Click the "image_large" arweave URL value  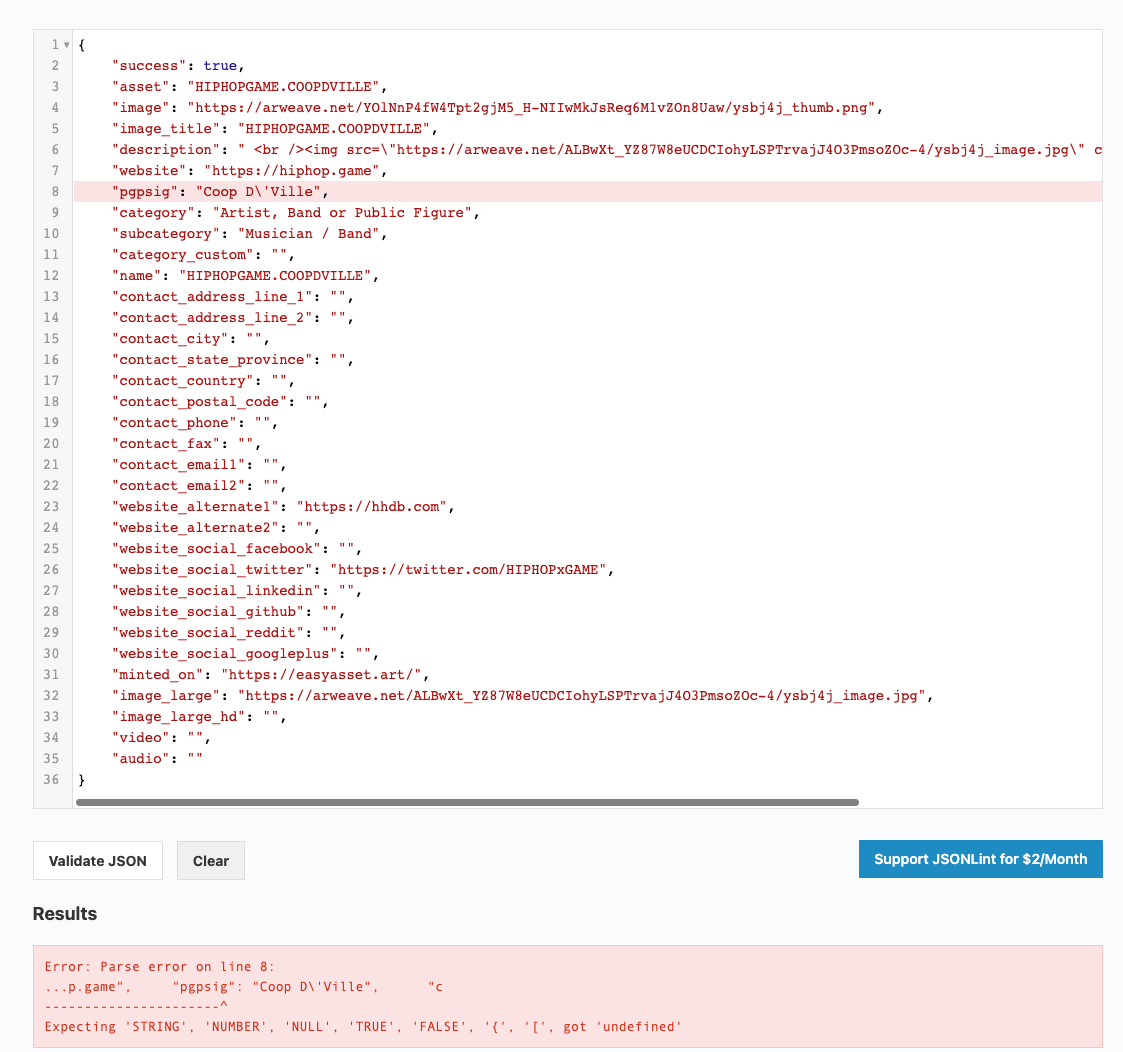click(x=582, y=695)
